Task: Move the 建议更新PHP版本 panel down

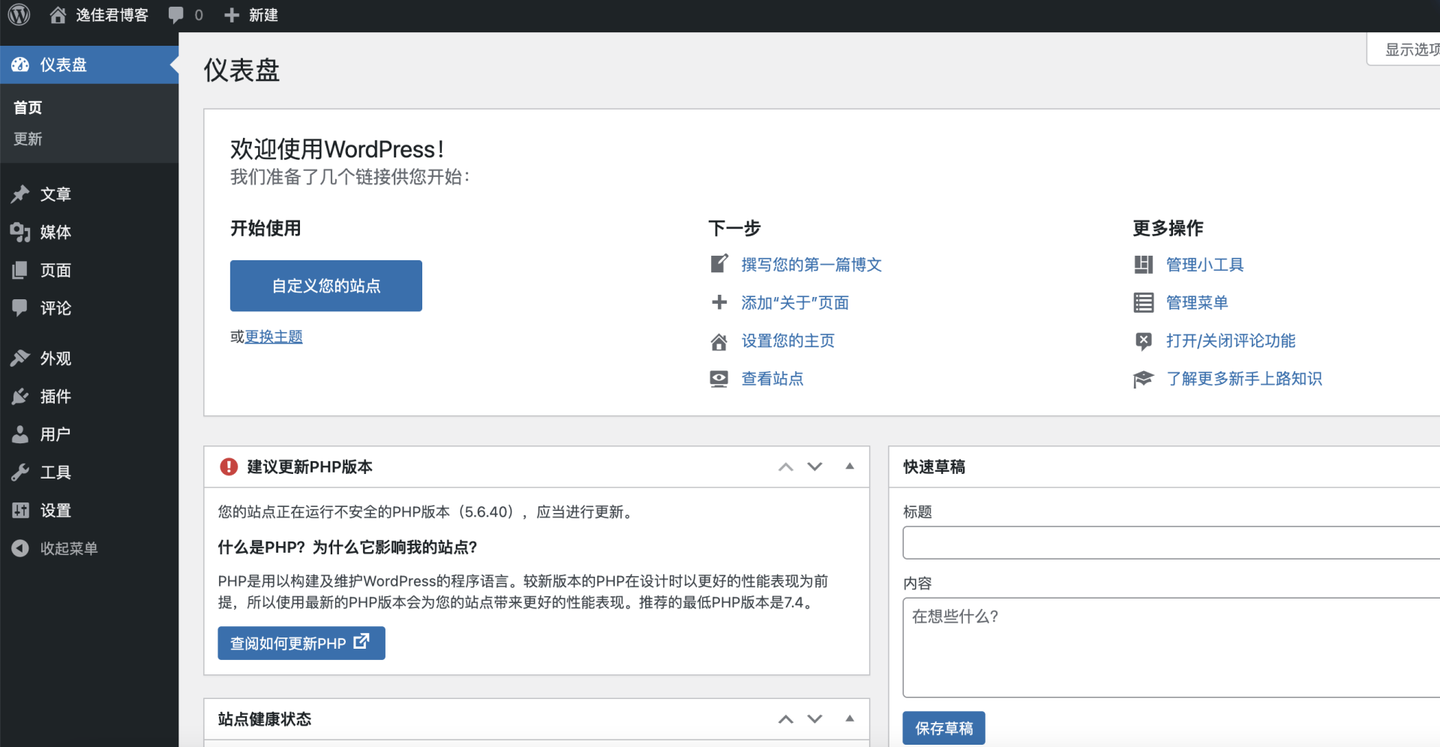Action: tap(815, 466)
